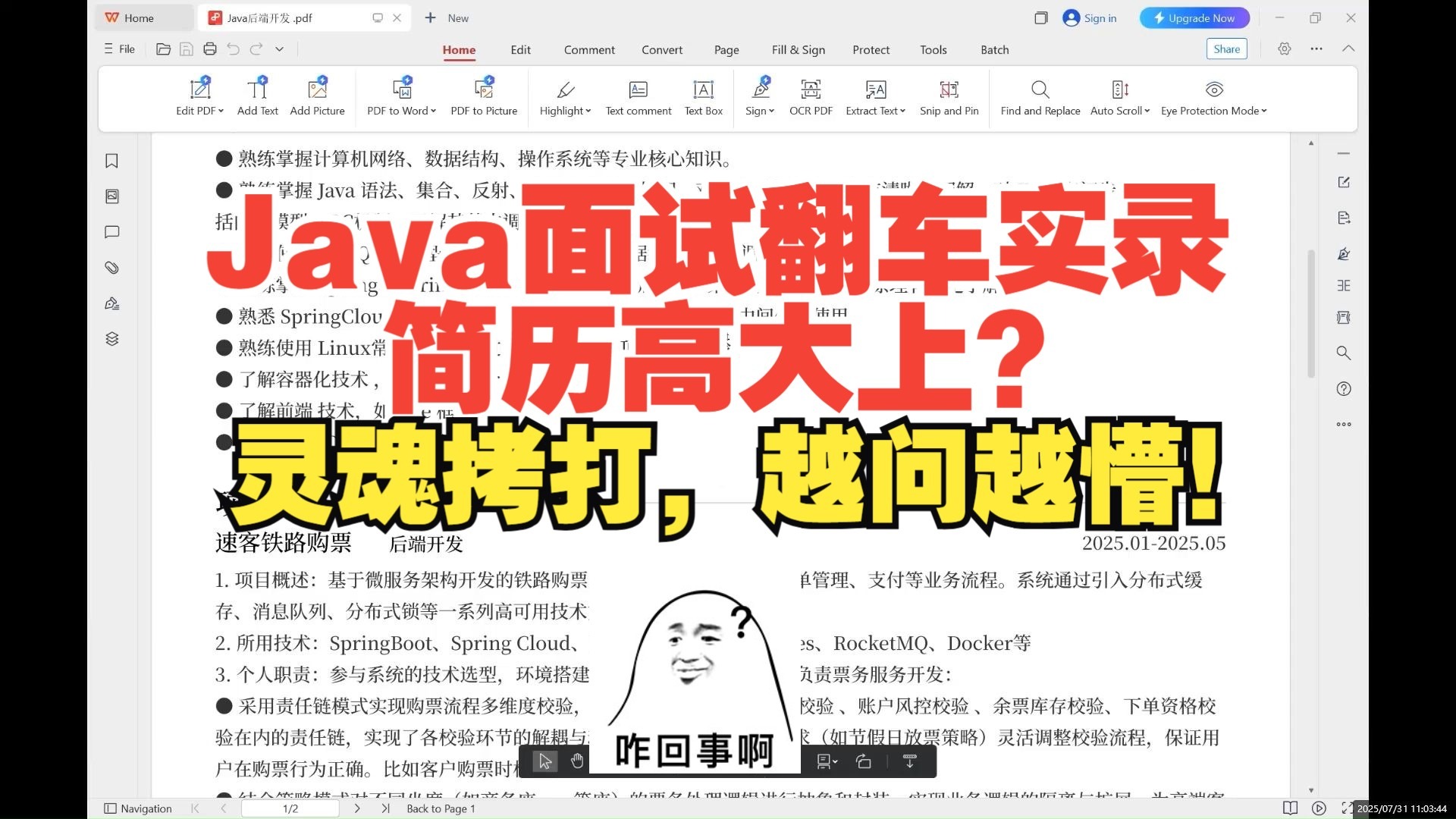
Task: Click the Find and Replace icon
Action: 1040,90
